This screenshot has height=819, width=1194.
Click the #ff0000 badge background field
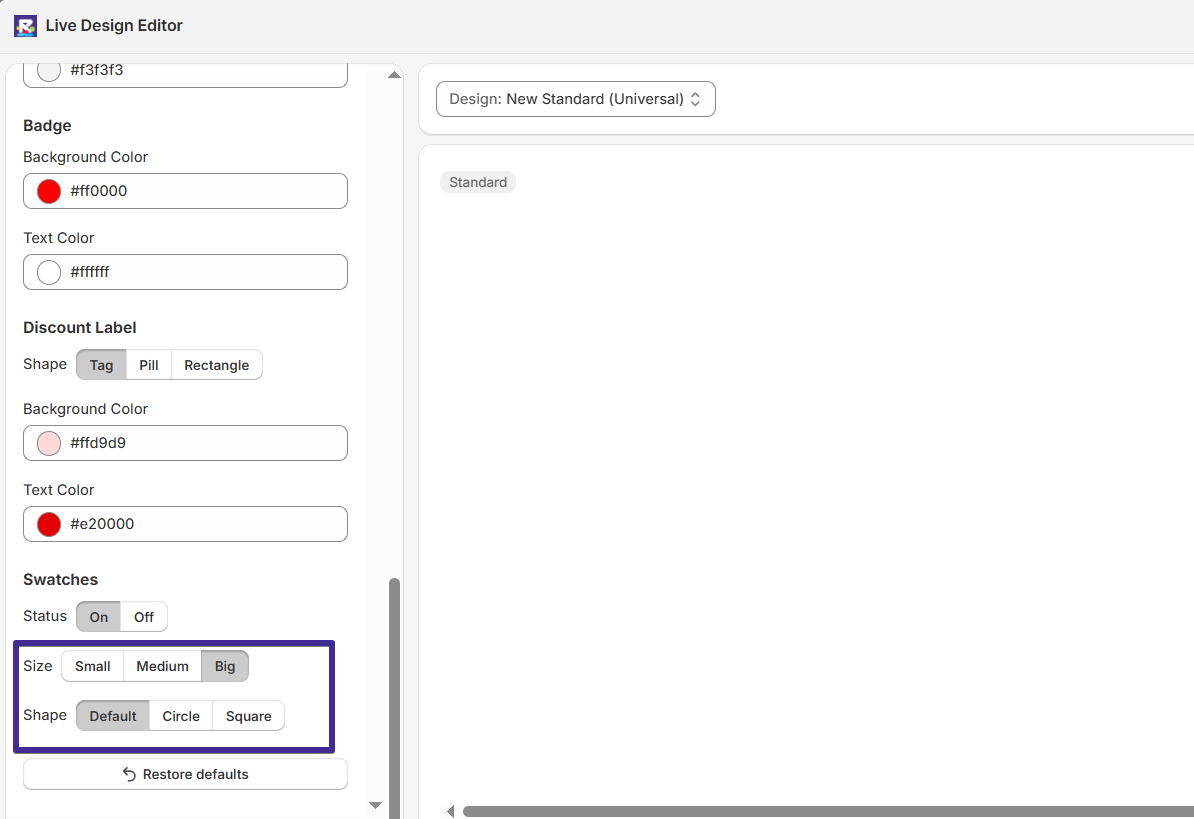186,191
